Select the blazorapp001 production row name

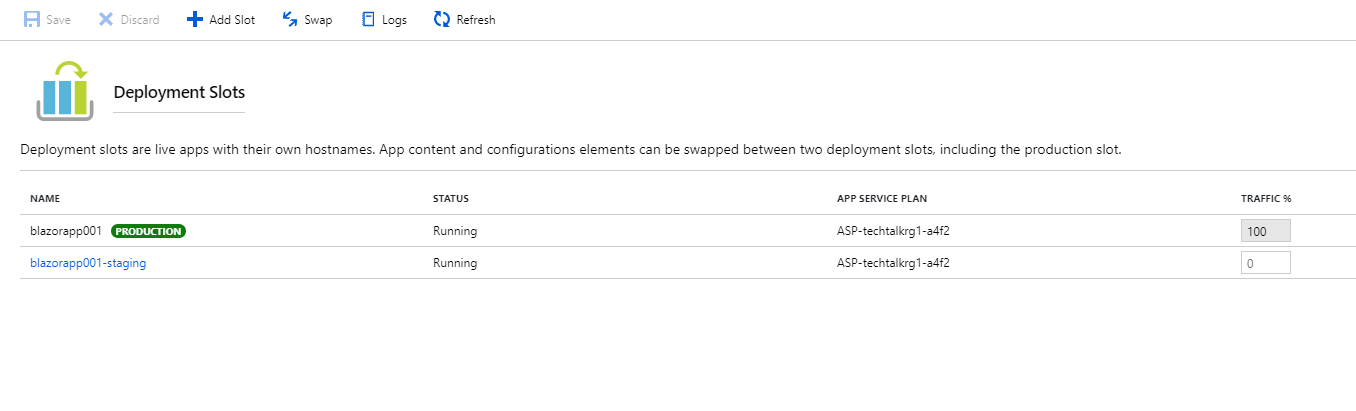pyautogui.click(x=66, y=231)
